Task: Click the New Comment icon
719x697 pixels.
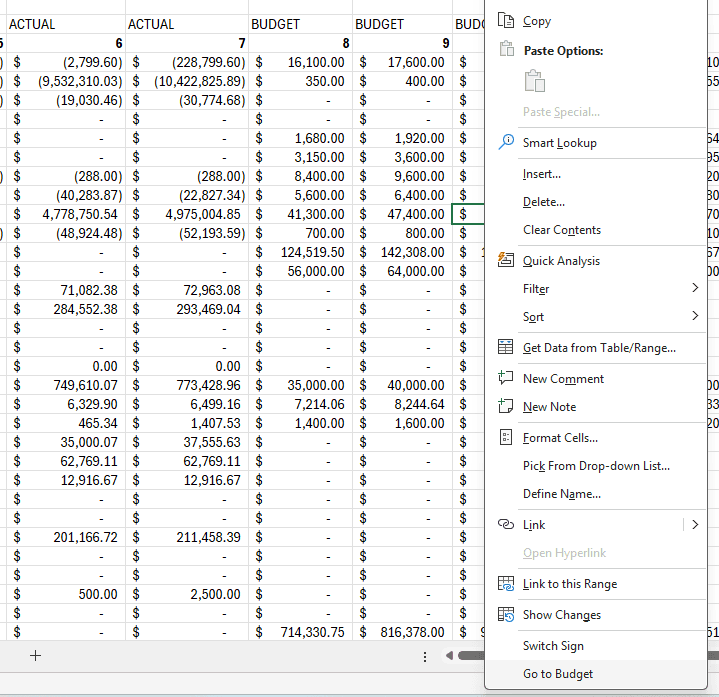Action: point(506,378)
